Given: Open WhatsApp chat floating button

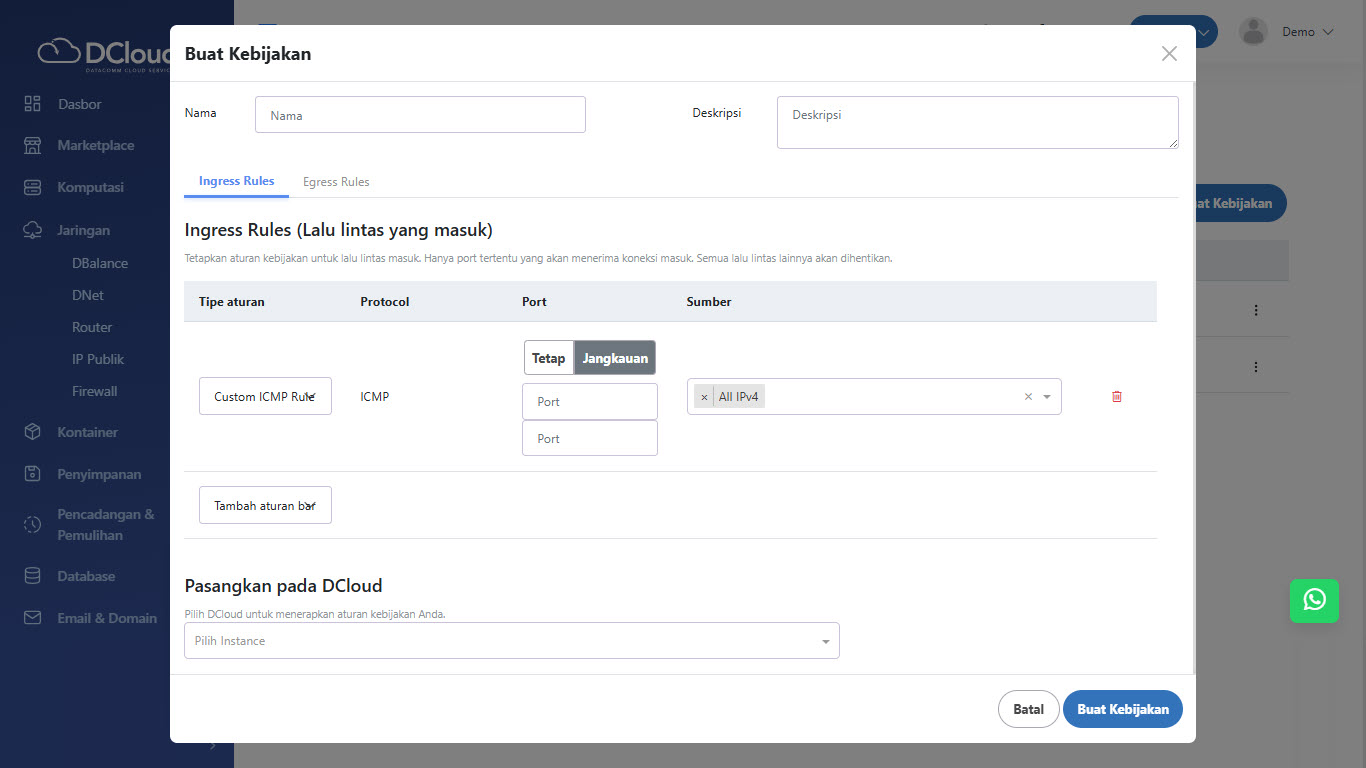Looking at the screenshot, I should click(1314, 599).
